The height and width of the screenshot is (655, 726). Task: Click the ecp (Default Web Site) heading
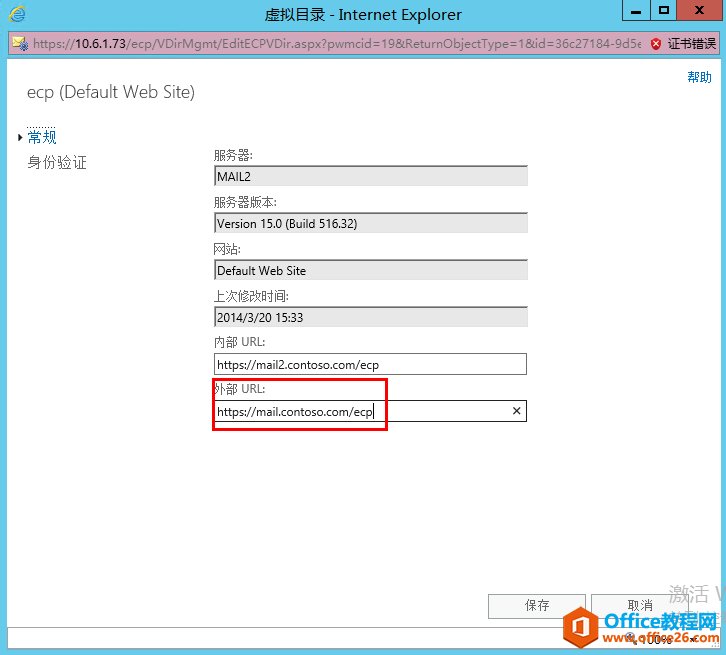click(111, 92)
